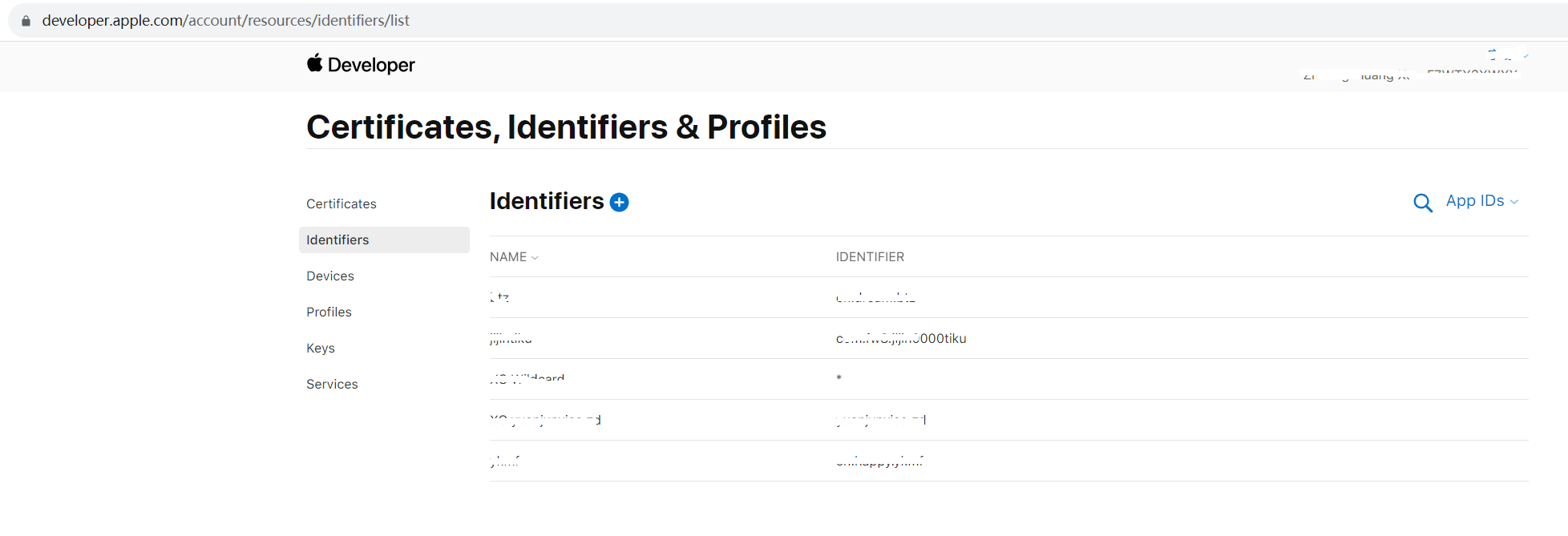
Task: Open search with the magnifying glass icon
Action: (x=1422, y=203)
